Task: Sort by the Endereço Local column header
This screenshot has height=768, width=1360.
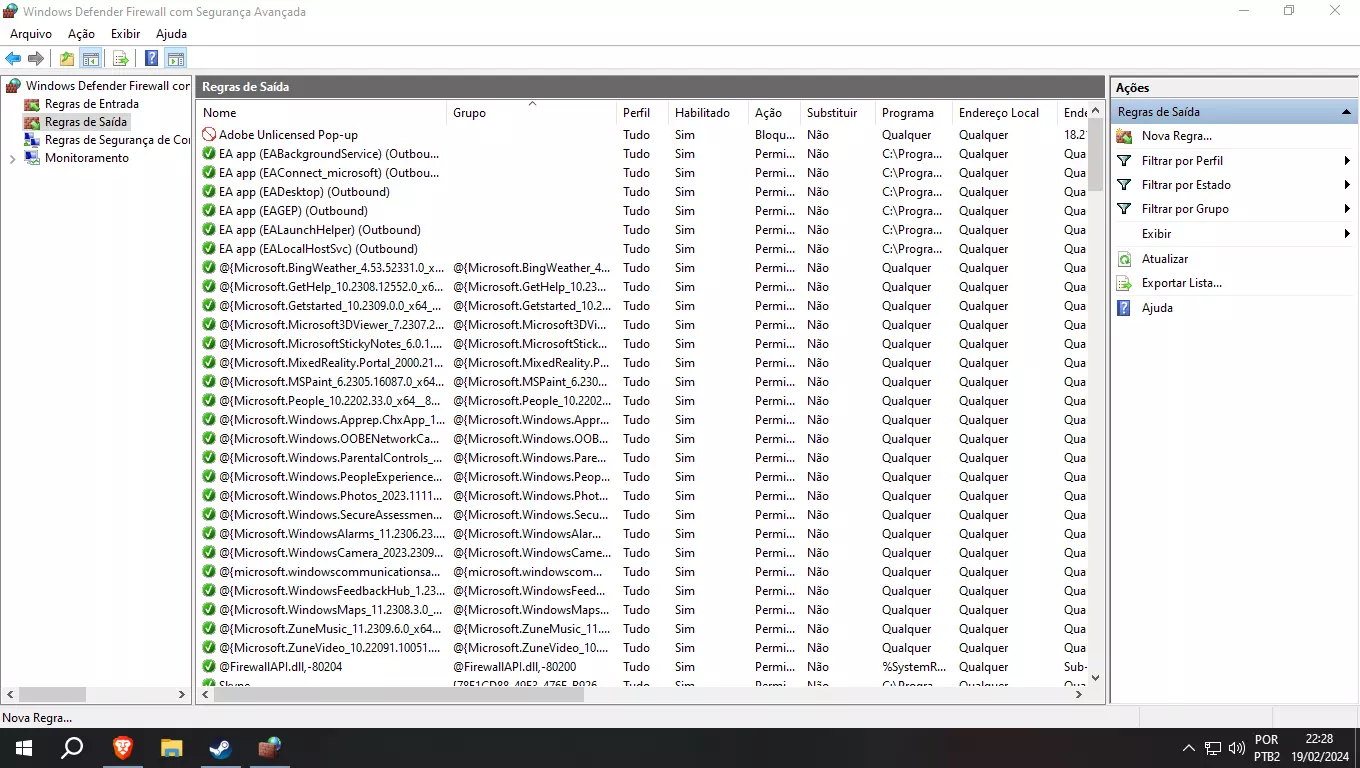Action: (x=1005, y=113)
